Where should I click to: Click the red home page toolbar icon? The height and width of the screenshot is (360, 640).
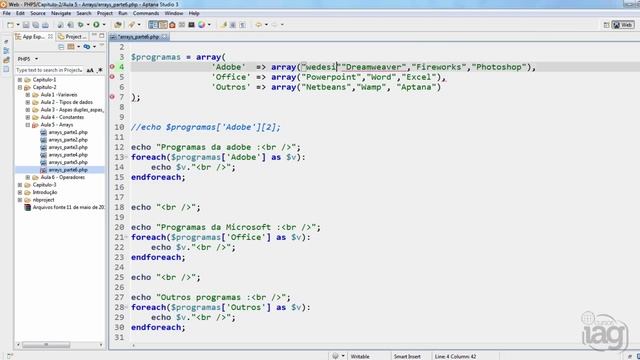coord(172,25)
